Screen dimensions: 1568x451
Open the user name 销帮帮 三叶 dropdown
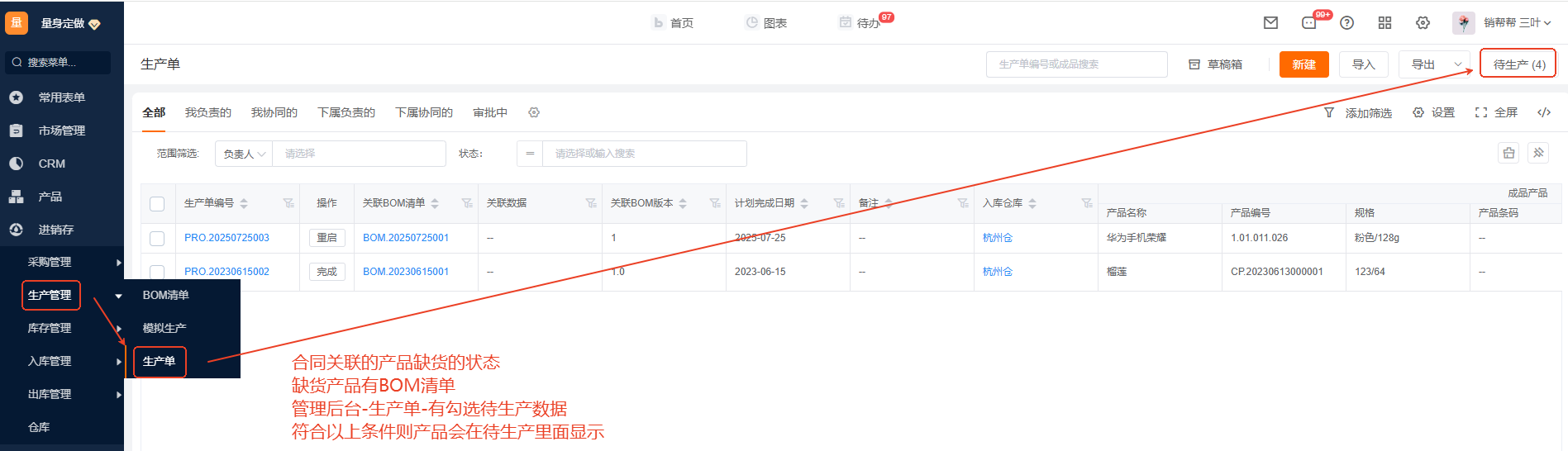tap(1518, 23)
